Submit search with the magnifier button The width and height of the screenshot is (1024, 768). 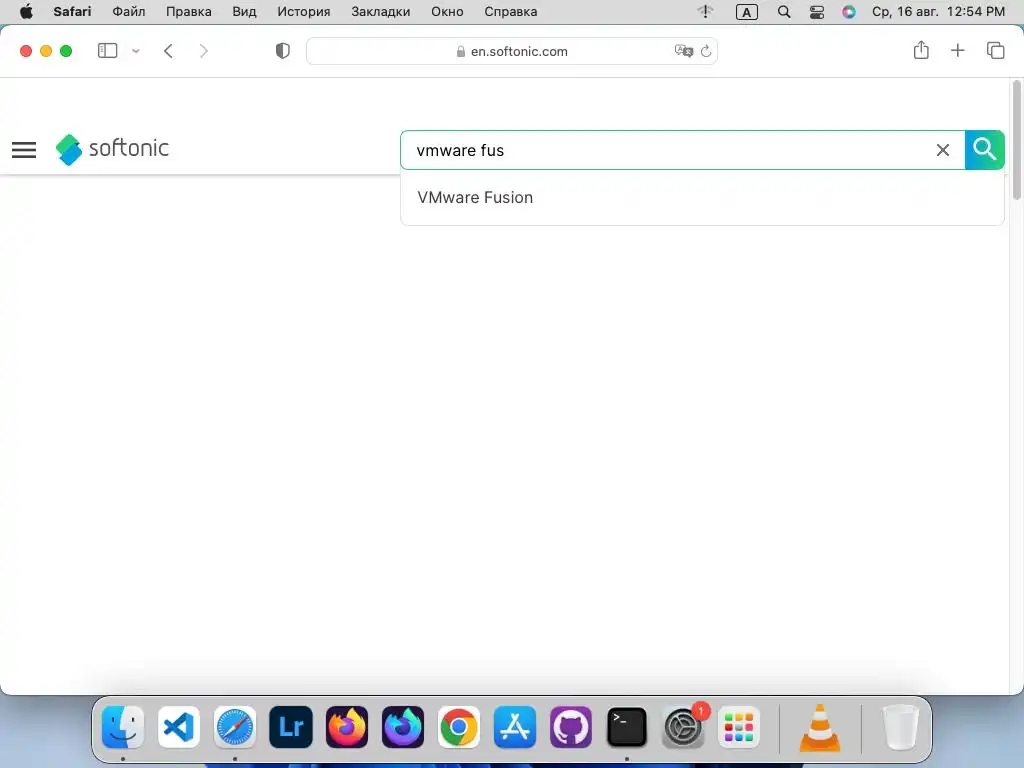(x=984, y=150)
